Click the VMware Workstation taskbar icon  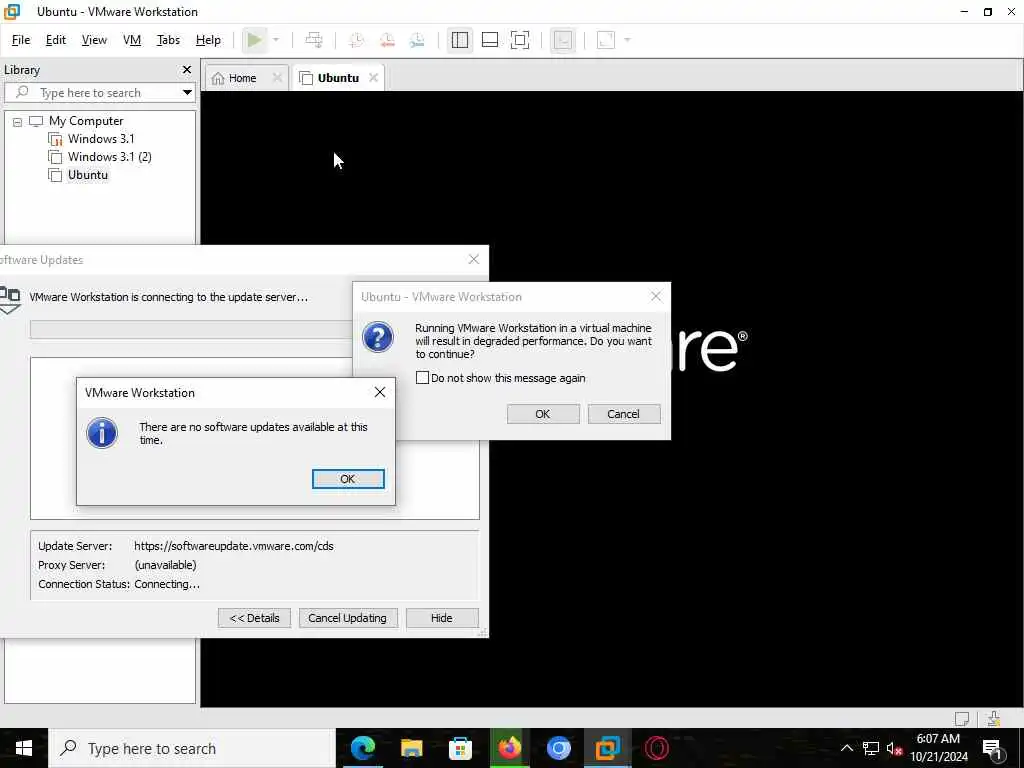point(607,748)
